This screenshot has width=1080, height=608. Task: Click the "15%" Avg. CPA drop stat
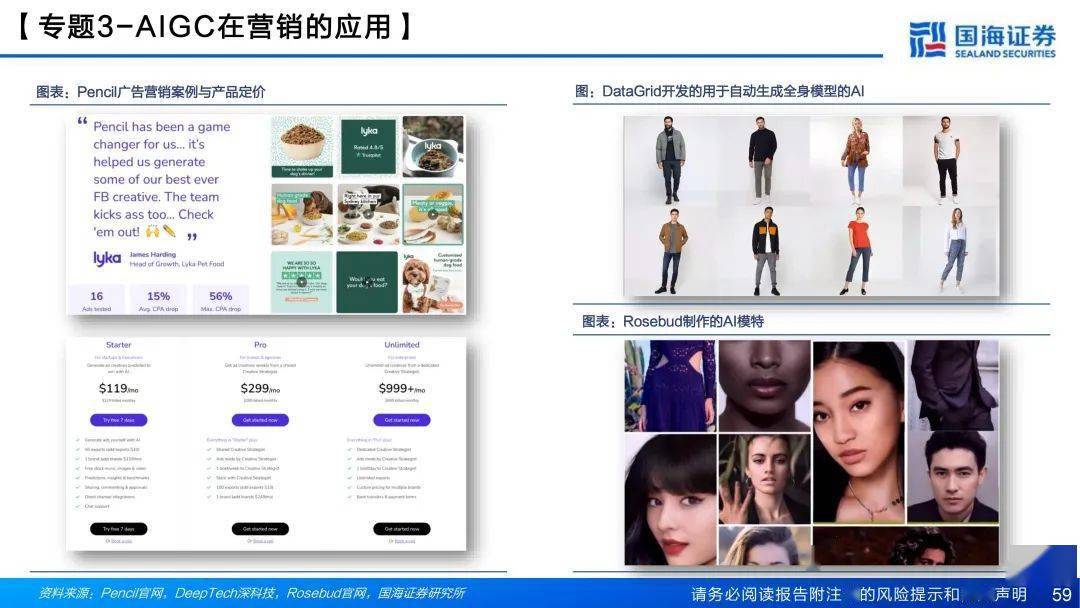(x=158, y=300)
